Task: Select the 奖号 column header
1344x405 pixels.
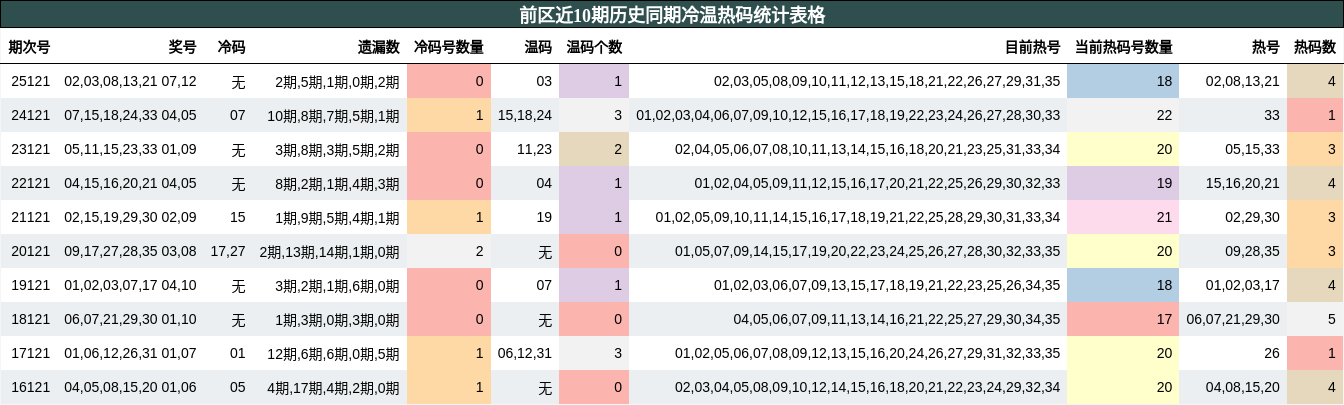Action: coord(182,47)
